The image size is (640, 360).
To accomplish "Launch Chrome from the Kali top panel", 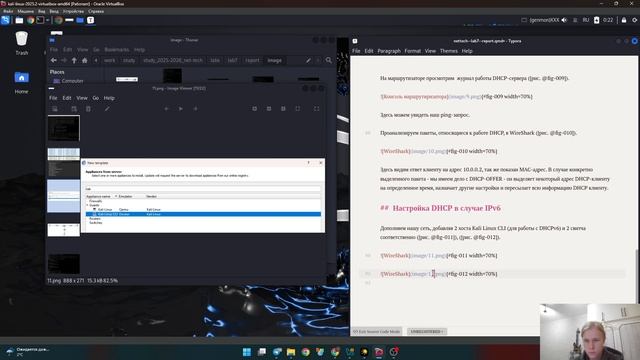I will [31, 20].
